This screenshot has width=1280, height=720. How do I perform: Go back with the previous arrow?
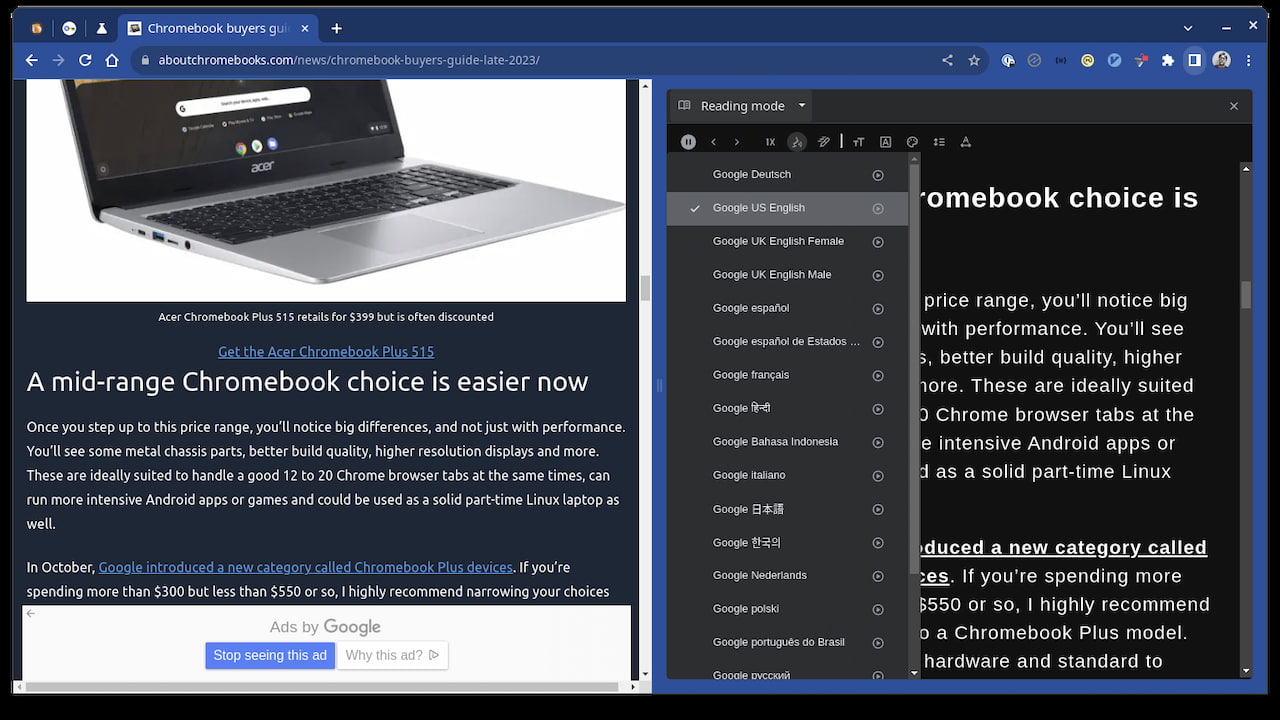pos(713,141)
